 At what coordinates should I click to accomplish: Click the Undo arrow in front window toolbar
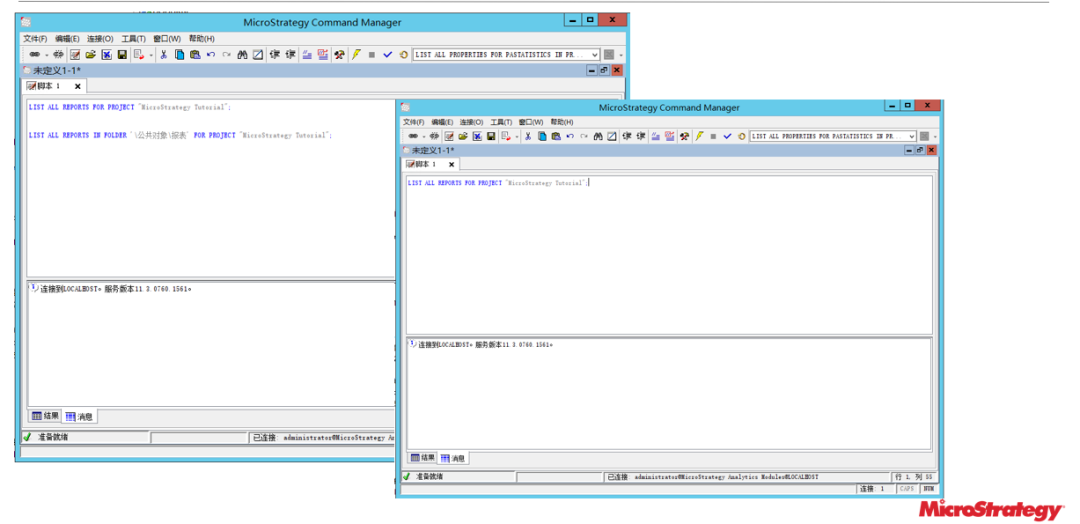pyautogui.click(x=570, y=136)
